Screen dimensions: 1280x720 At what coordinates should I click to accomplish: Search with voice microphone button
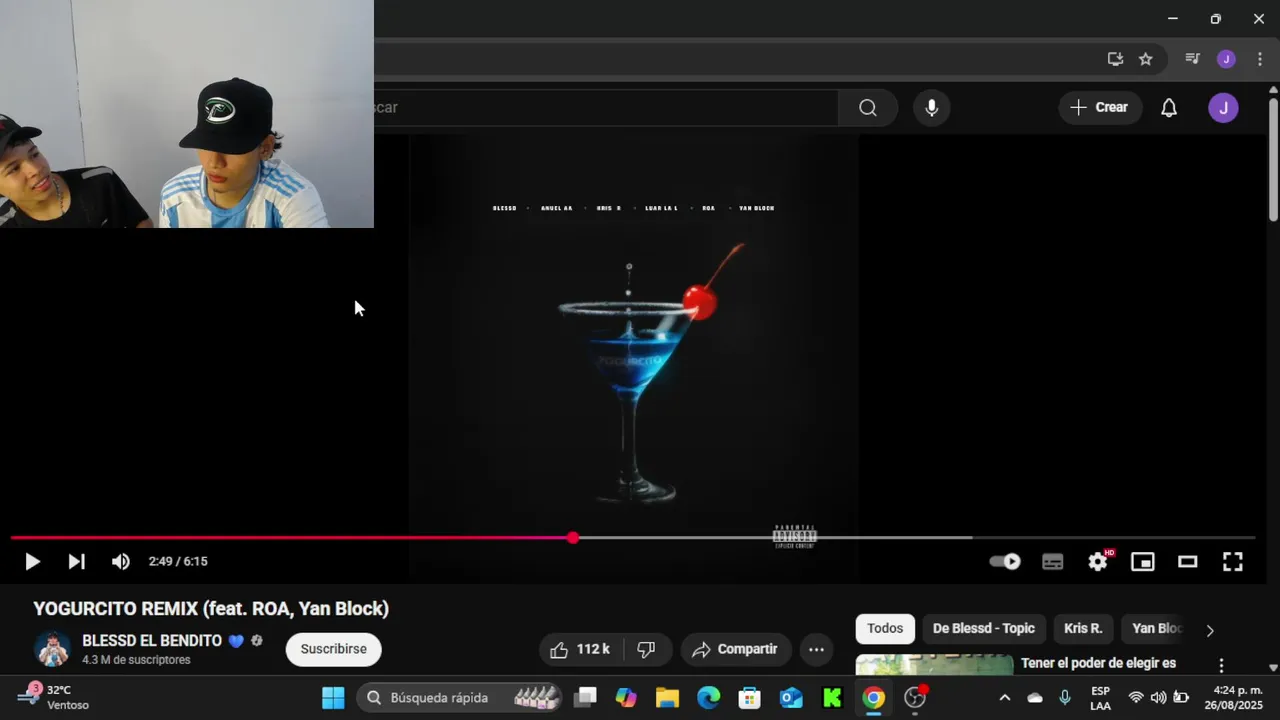tap(931, 108)
